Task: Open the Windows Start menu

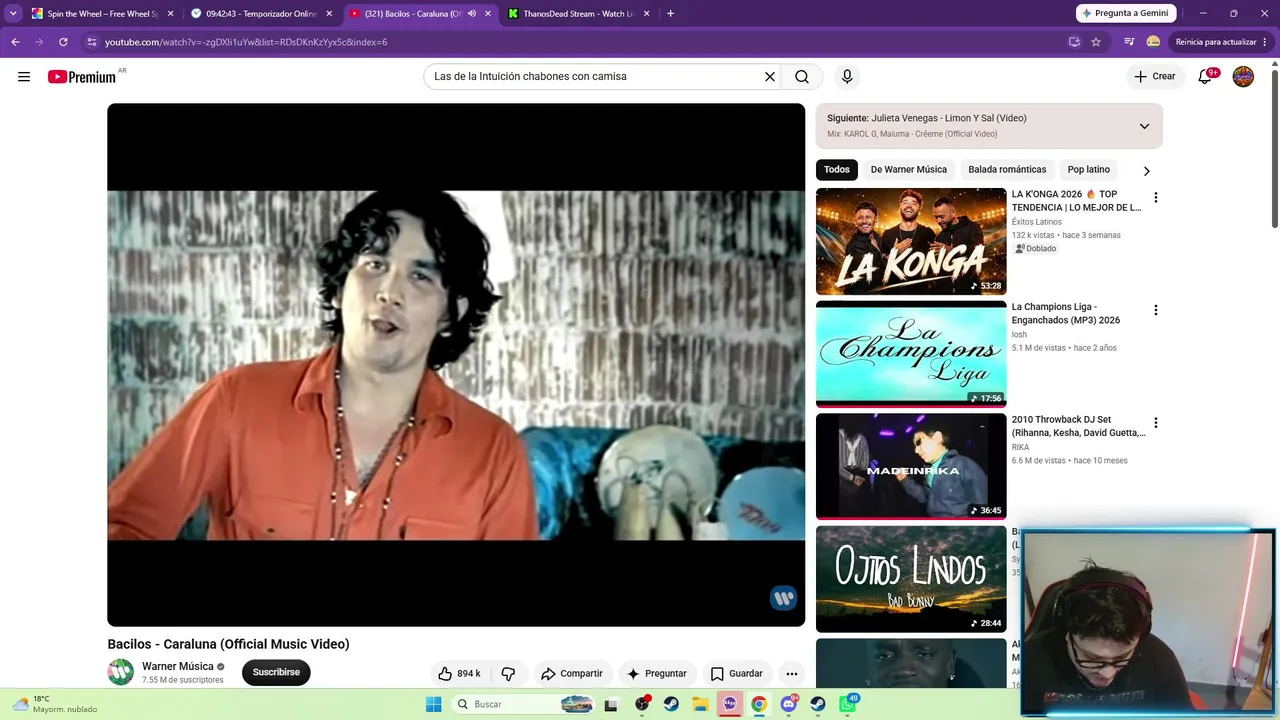Action: [x=433, y=704]
